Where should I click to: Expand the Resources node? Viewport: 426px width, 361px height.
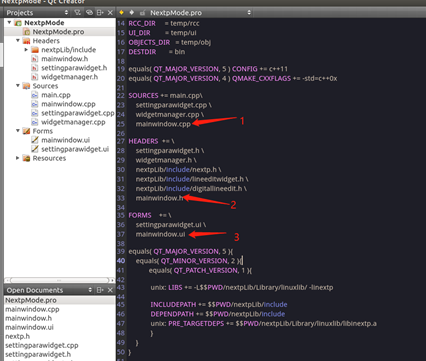[x=18, y=158]
